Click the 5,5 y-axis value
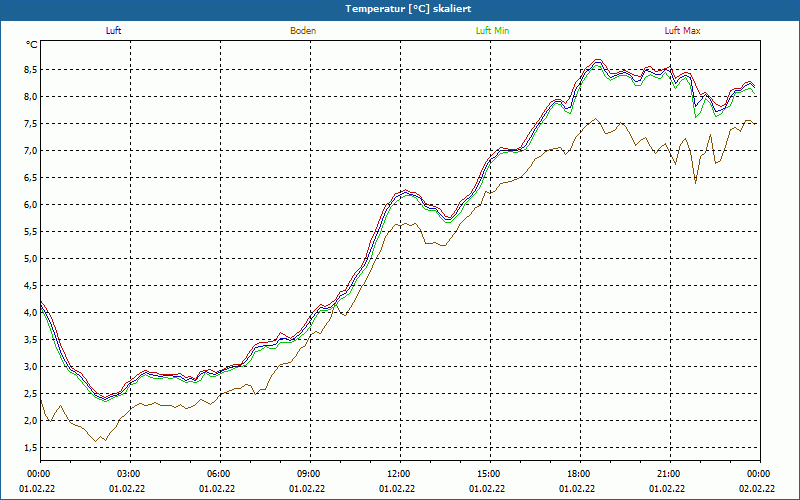800x500 pixels. point(30,232)
